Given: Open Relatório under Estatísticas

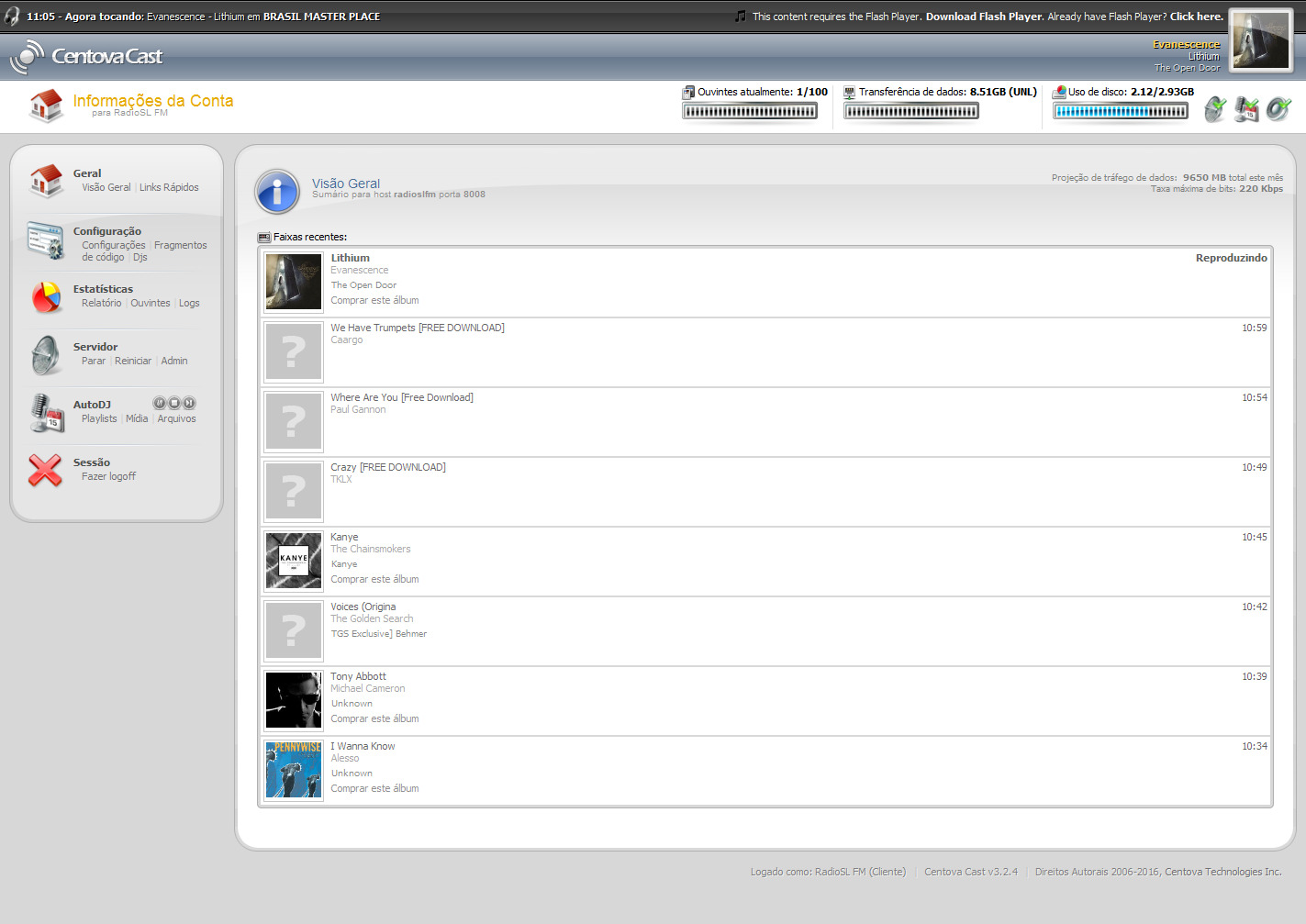Looking at the screenshot, I should point(101,303).
